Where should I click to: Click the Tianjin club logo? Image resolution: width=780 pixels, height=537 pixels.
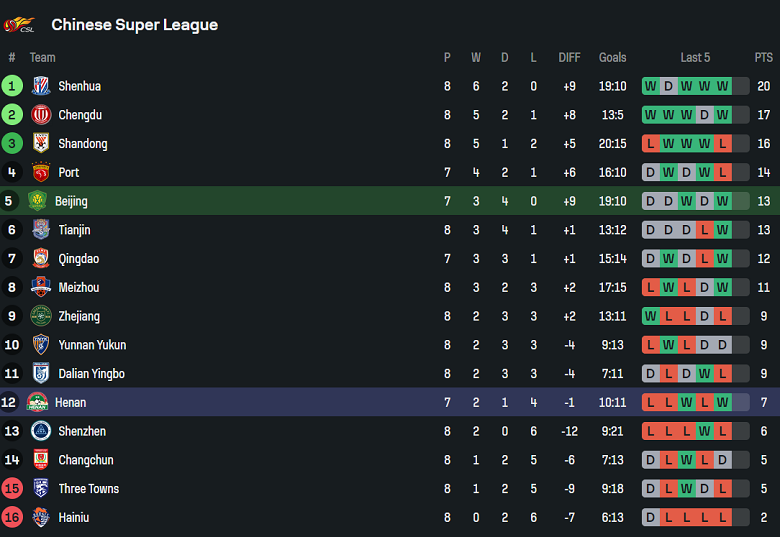pos(41,230)
